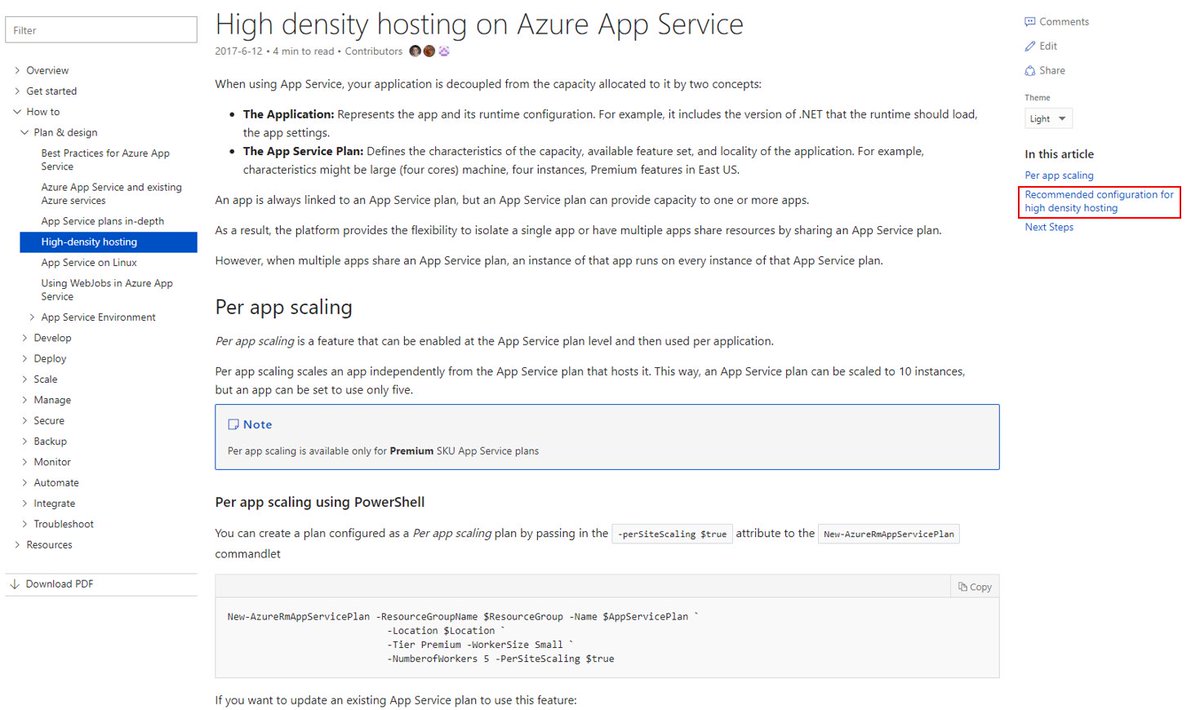This screenshot has height=710, width=1200.
Task: Click the Per app scaling heading
Action: pyautogui.click(x=283, y=306)
